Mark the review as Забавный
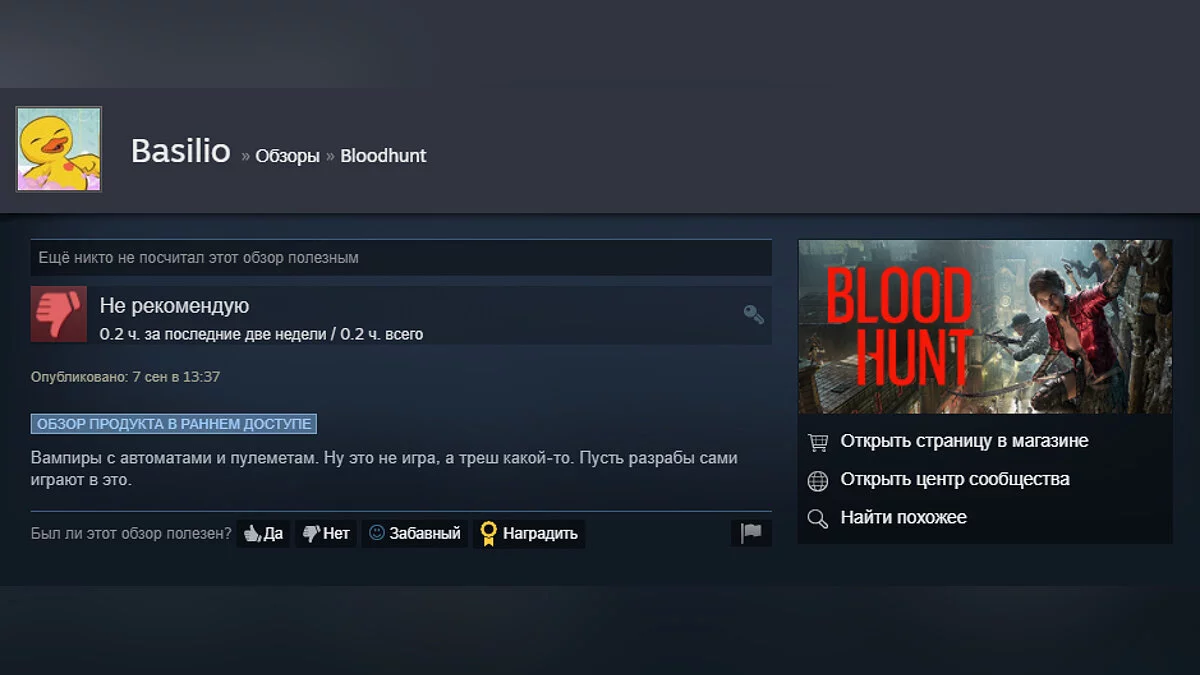 (x=415, y=533)
